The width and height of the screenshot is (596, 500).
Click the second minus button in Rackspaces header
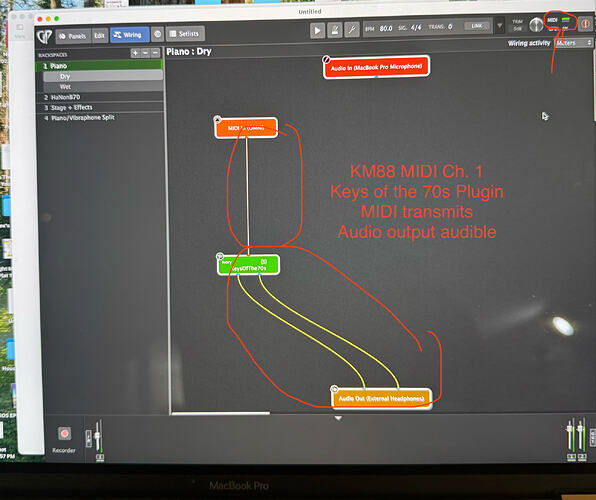point(155,53)
